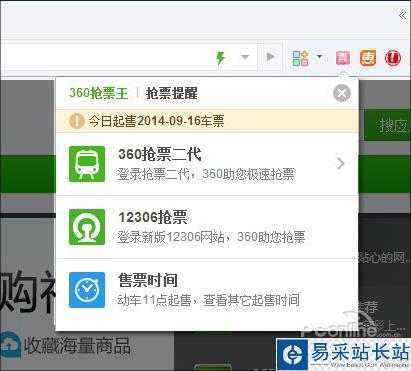Click the green railway logo for 12306抢票
The image size is (411, 371).
click(87, 227)
